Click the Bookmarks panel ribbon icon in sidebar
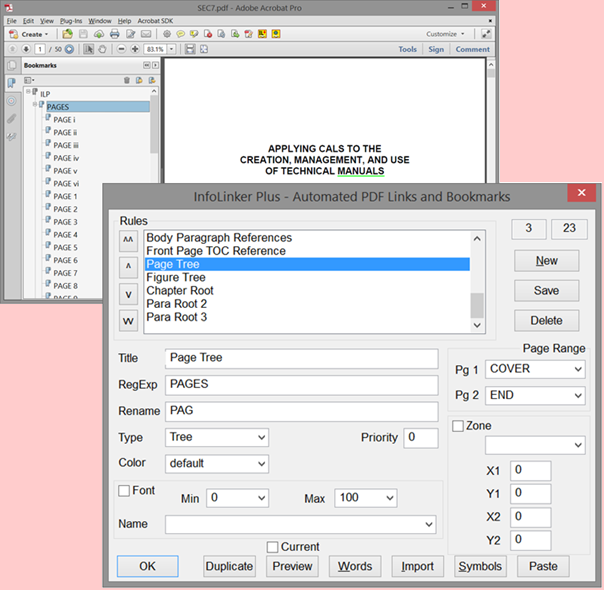604x590 pixels. [x=12, y=82]
